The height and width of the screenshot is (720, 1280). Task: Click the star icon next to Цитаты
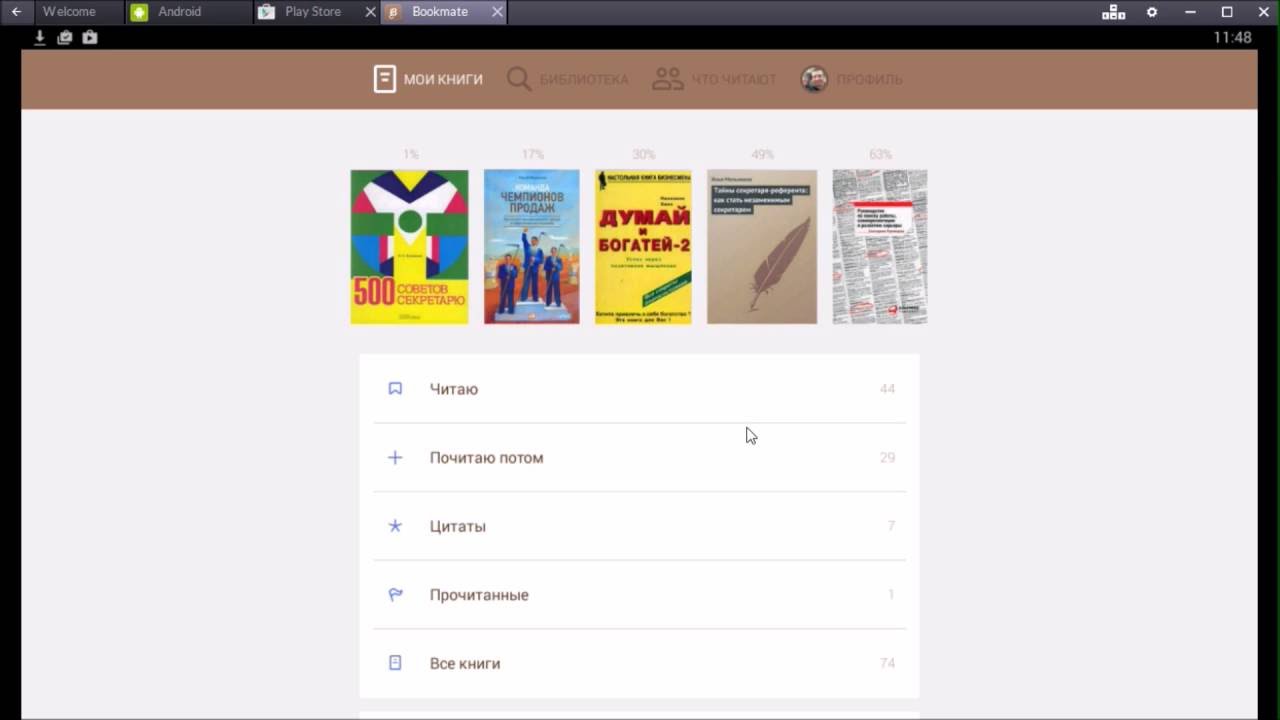tap(395, 526)
